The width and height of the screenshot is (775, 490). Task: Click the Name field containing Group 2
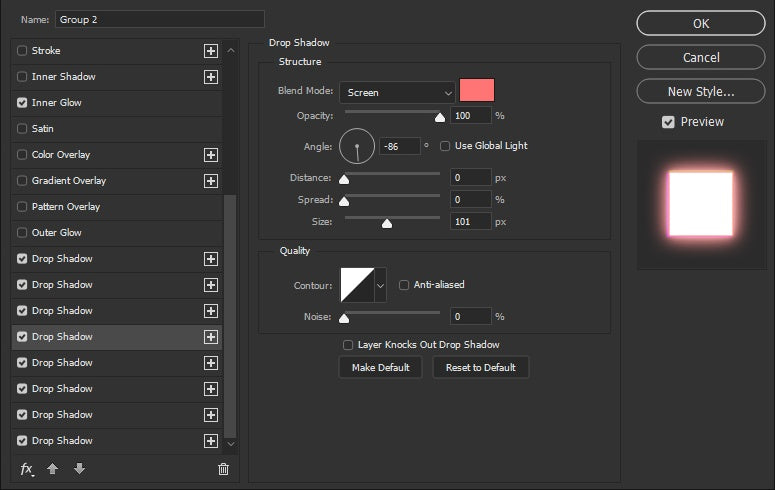[160, 20]
